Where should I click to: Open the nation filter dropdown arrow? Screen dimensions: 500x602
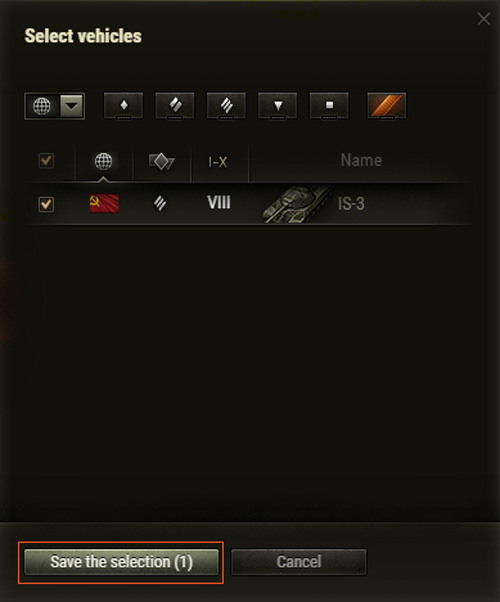click(x=72, y=106)
